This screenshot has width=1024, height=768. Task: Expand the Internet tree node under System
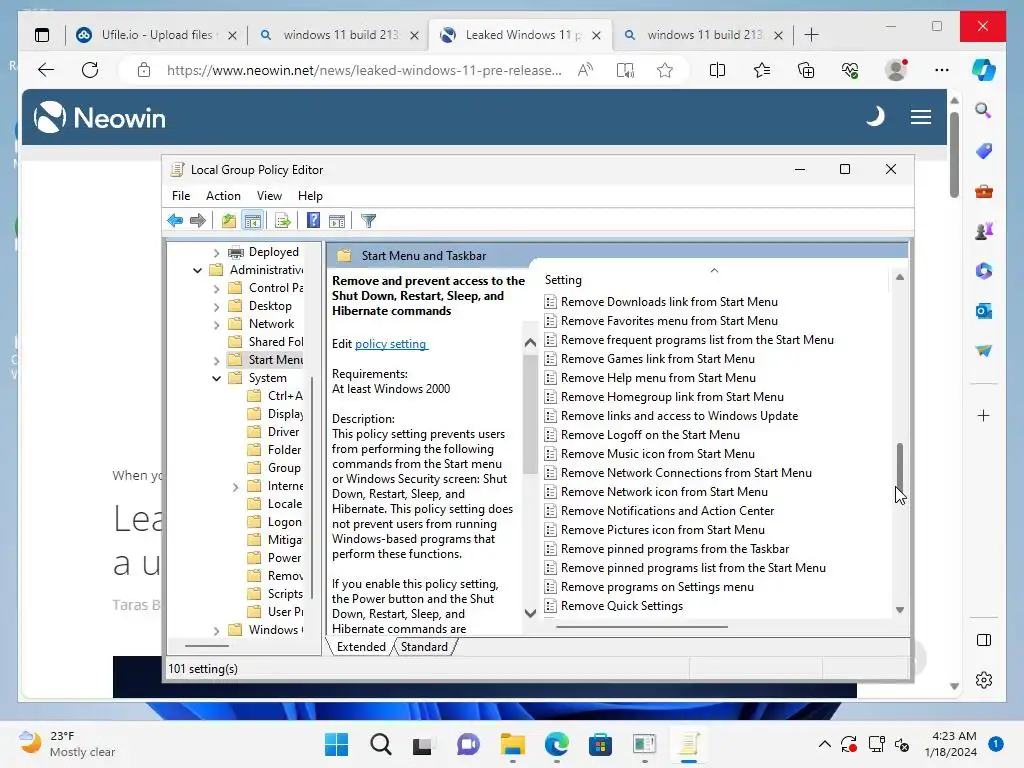pyautogui.click(x=235, y=487)
